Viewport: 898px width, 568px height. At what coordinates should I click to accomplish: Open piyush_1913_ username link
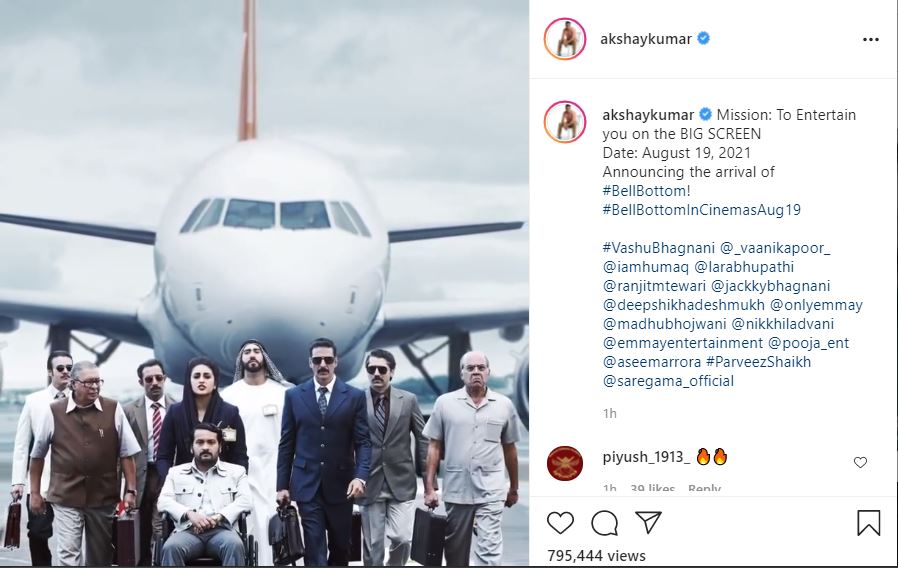tap(646, 457)
